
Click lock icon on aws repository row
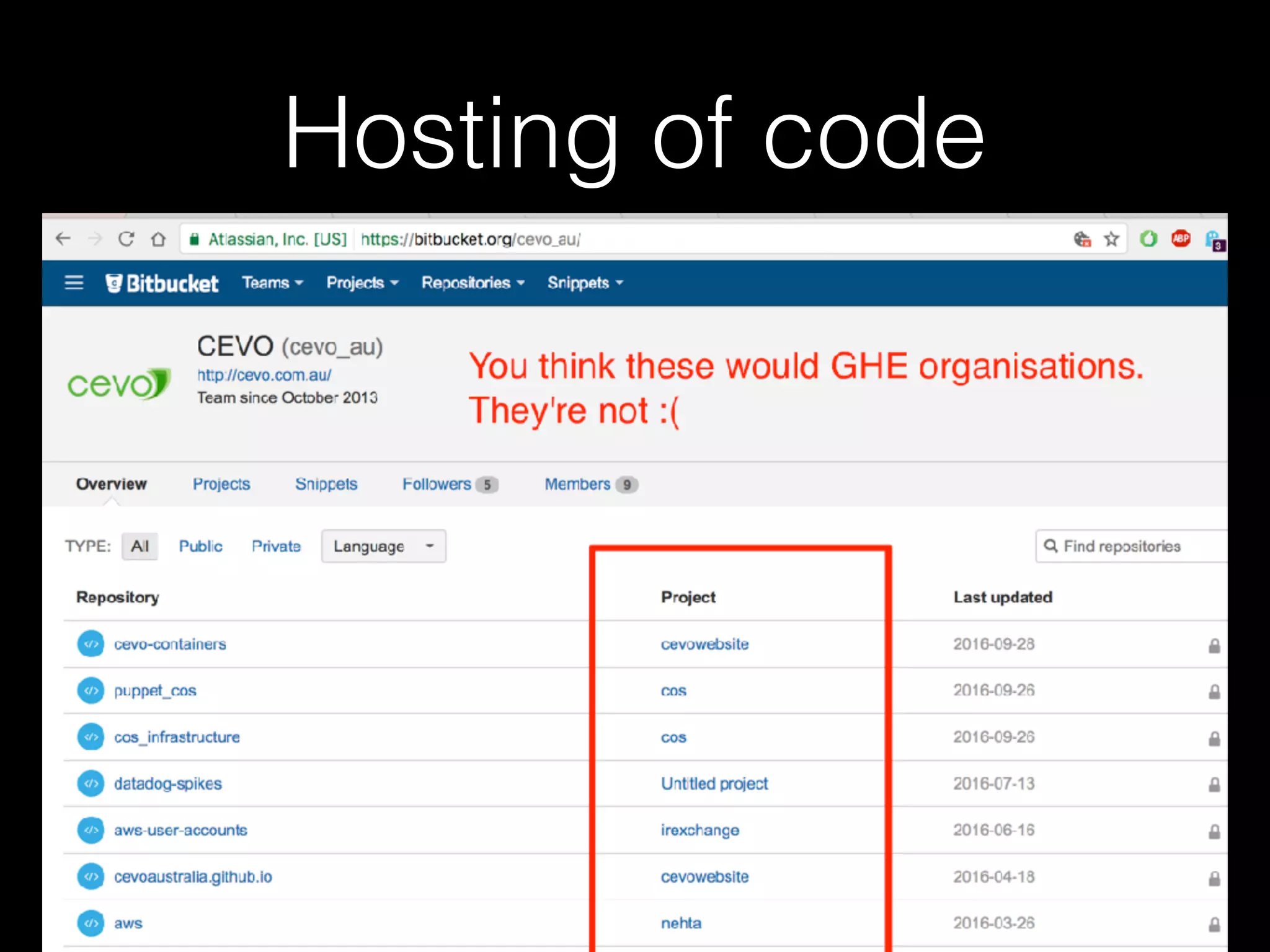1214,925
